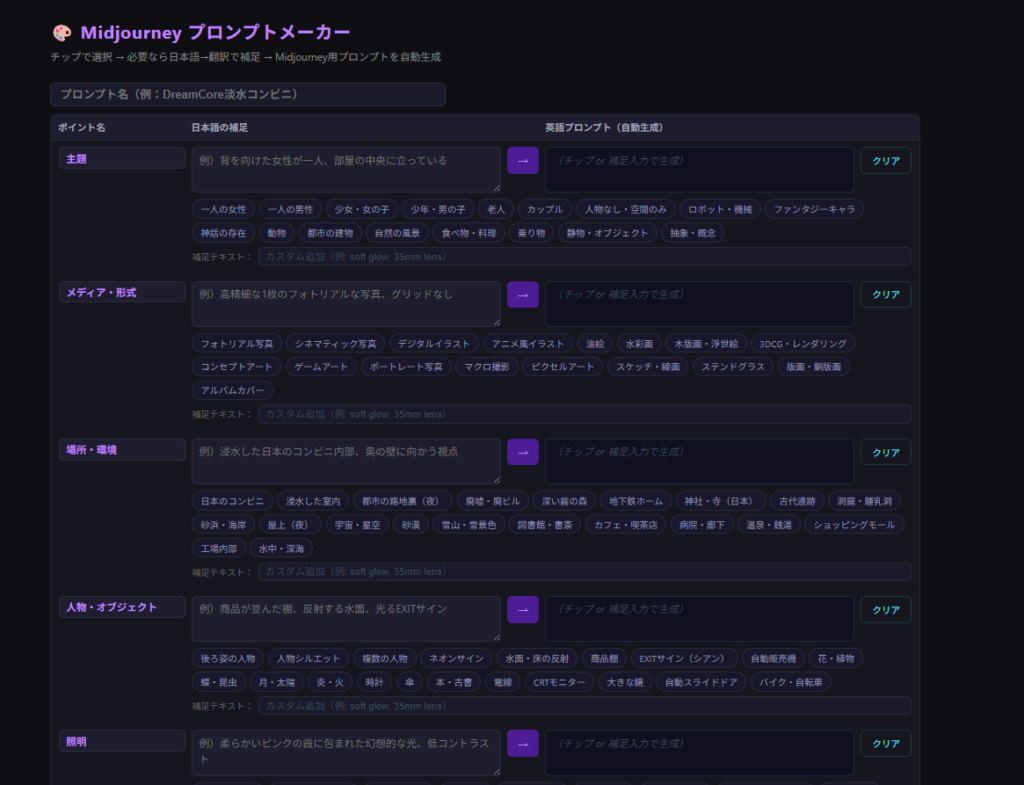Add the 傘 object chip
The image size is (1024, 785).
pyautogui.click(x=409, y=682)
